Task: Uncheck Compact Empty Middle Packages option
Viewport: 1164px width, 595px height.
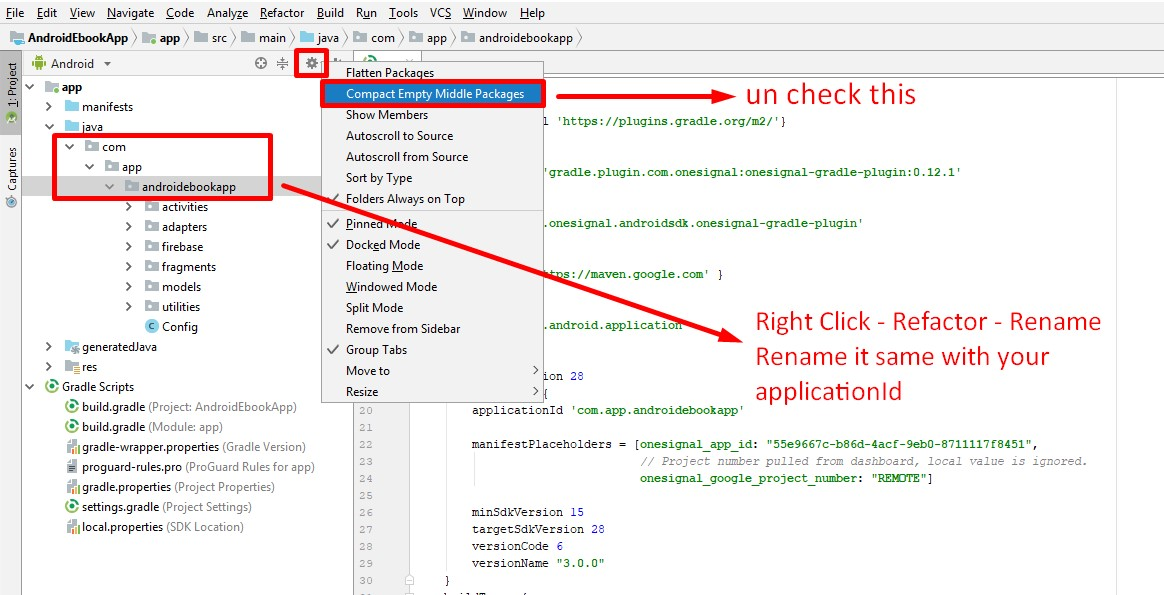Action: (434, 94)
